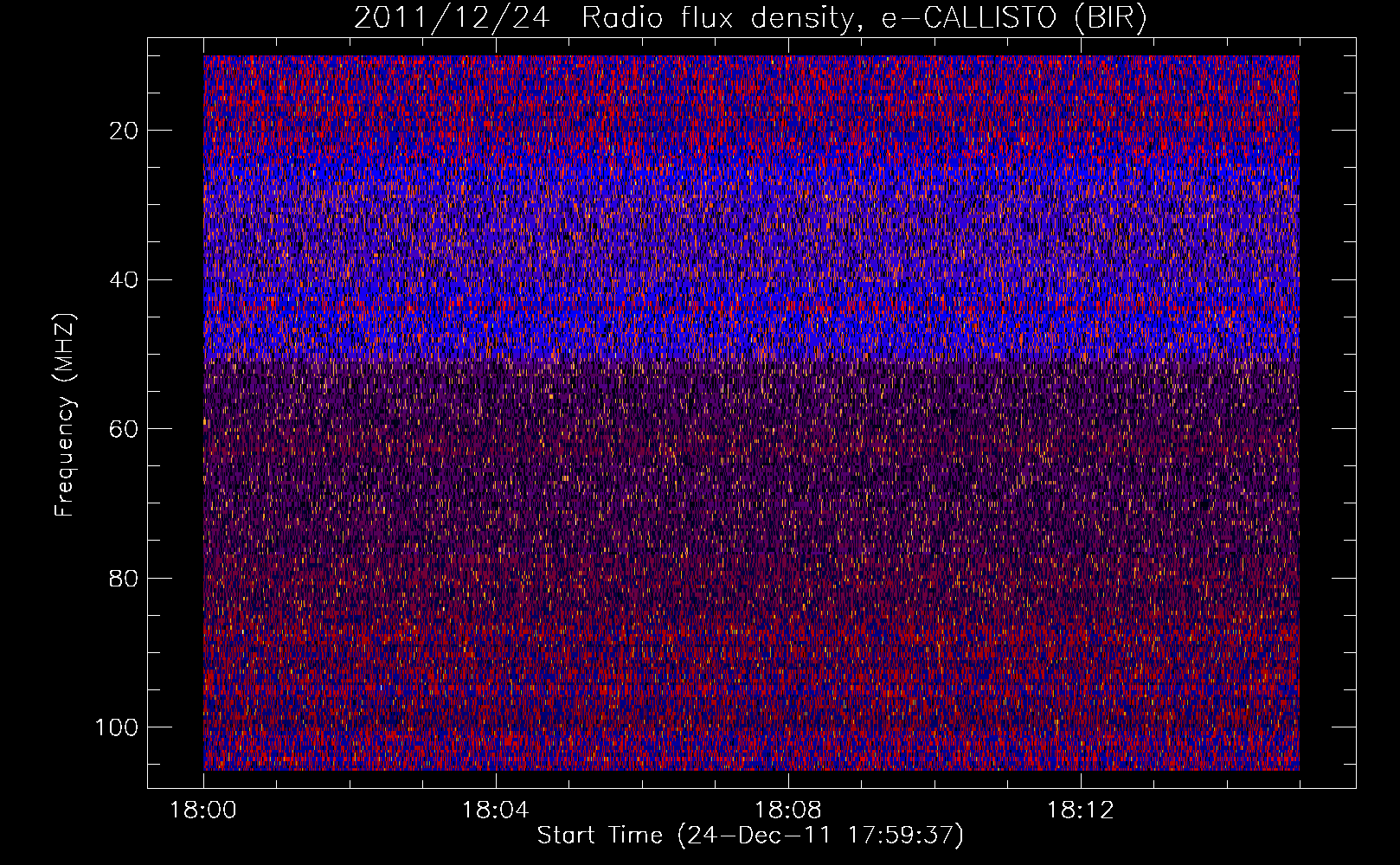The width and height of the screenshot is (1400, 865).
Task: Click the 60 frequency tick label
Action: point(125,429)
